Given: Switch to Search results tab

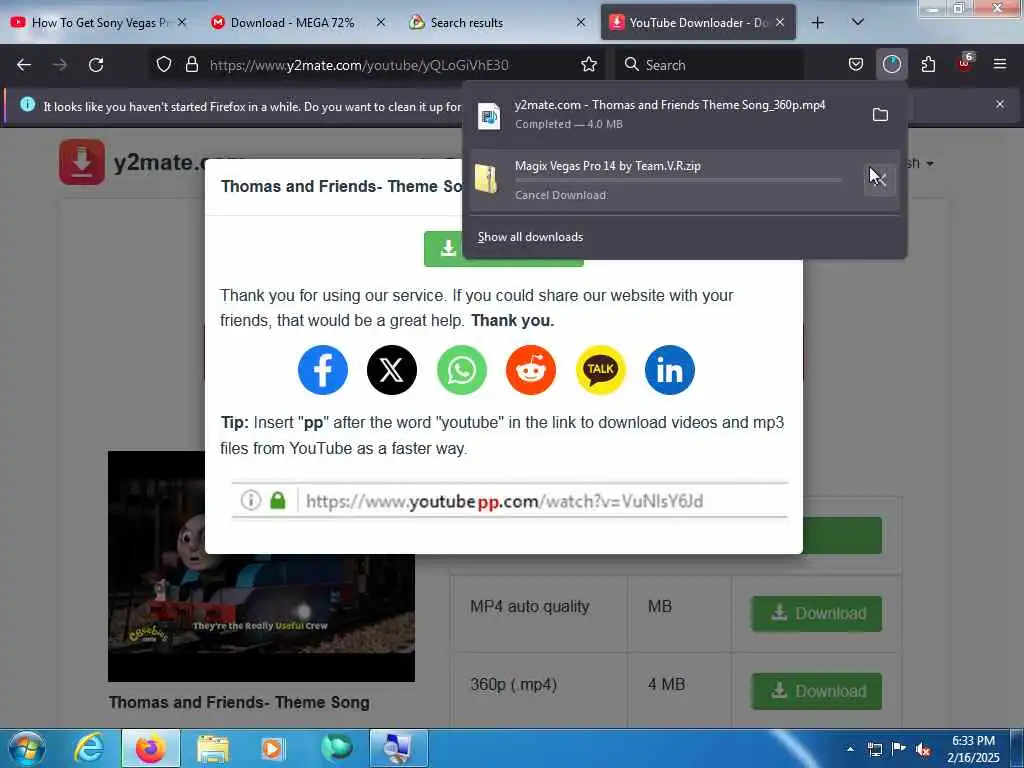Looking at the screenshot, I should pos(498,22).
